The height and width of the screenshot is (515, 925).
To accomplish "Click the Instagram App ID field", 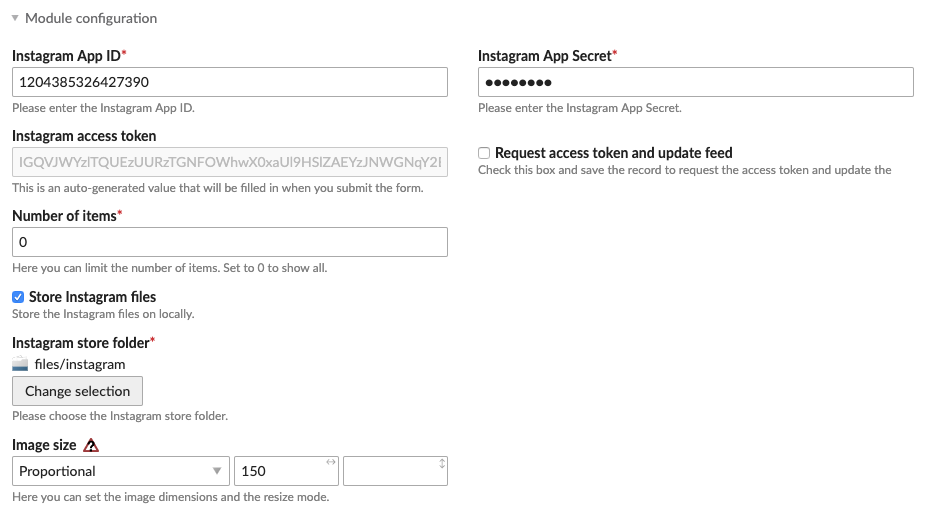I will tap(229, 82).
